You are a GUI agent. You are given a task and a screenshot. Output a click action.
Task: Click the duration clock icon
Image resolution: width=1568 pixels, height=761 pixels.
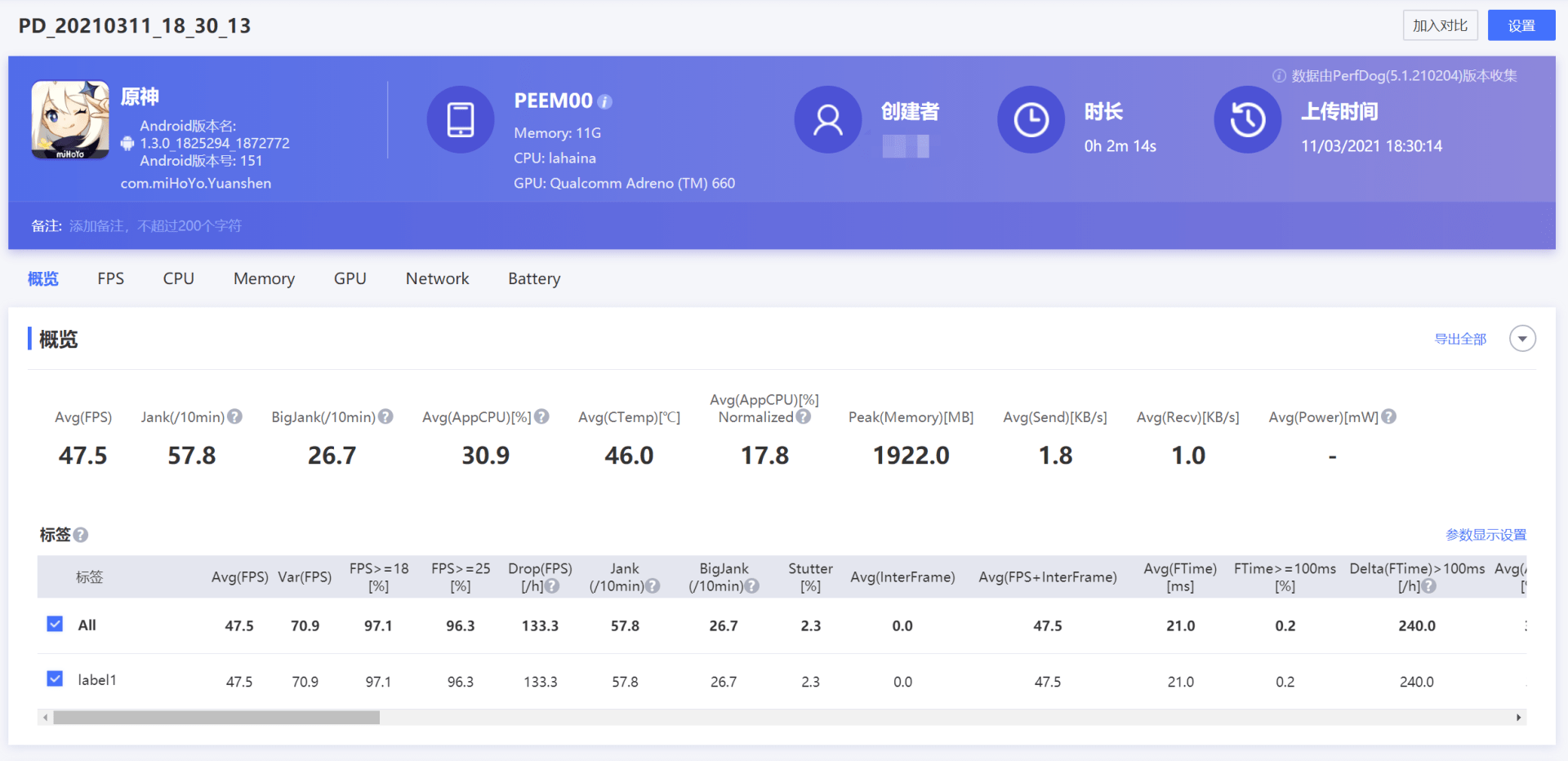pos(1031,120)
